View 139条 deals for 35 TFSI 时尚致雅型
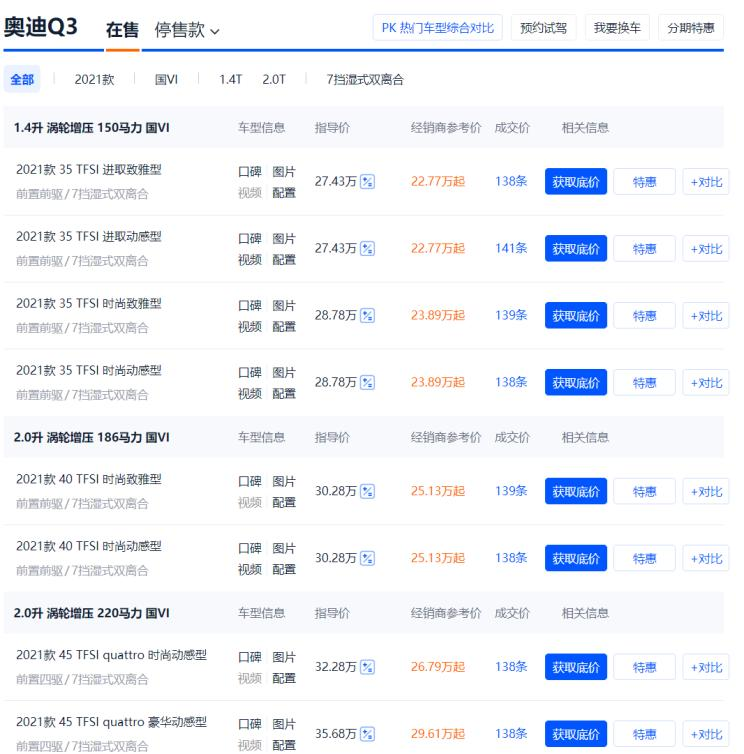The image size is (744, 754). [x=511, y=315]
